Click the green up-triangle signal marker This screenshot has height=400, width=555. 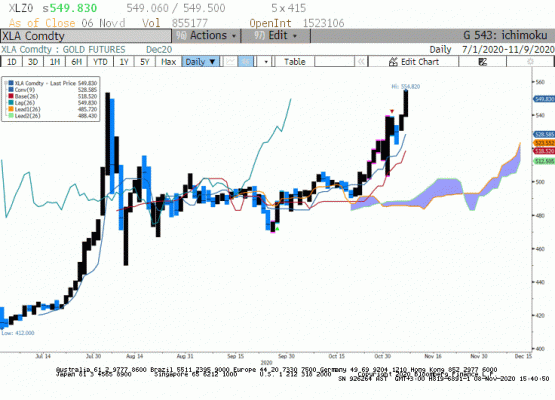(x=277, y=229)
